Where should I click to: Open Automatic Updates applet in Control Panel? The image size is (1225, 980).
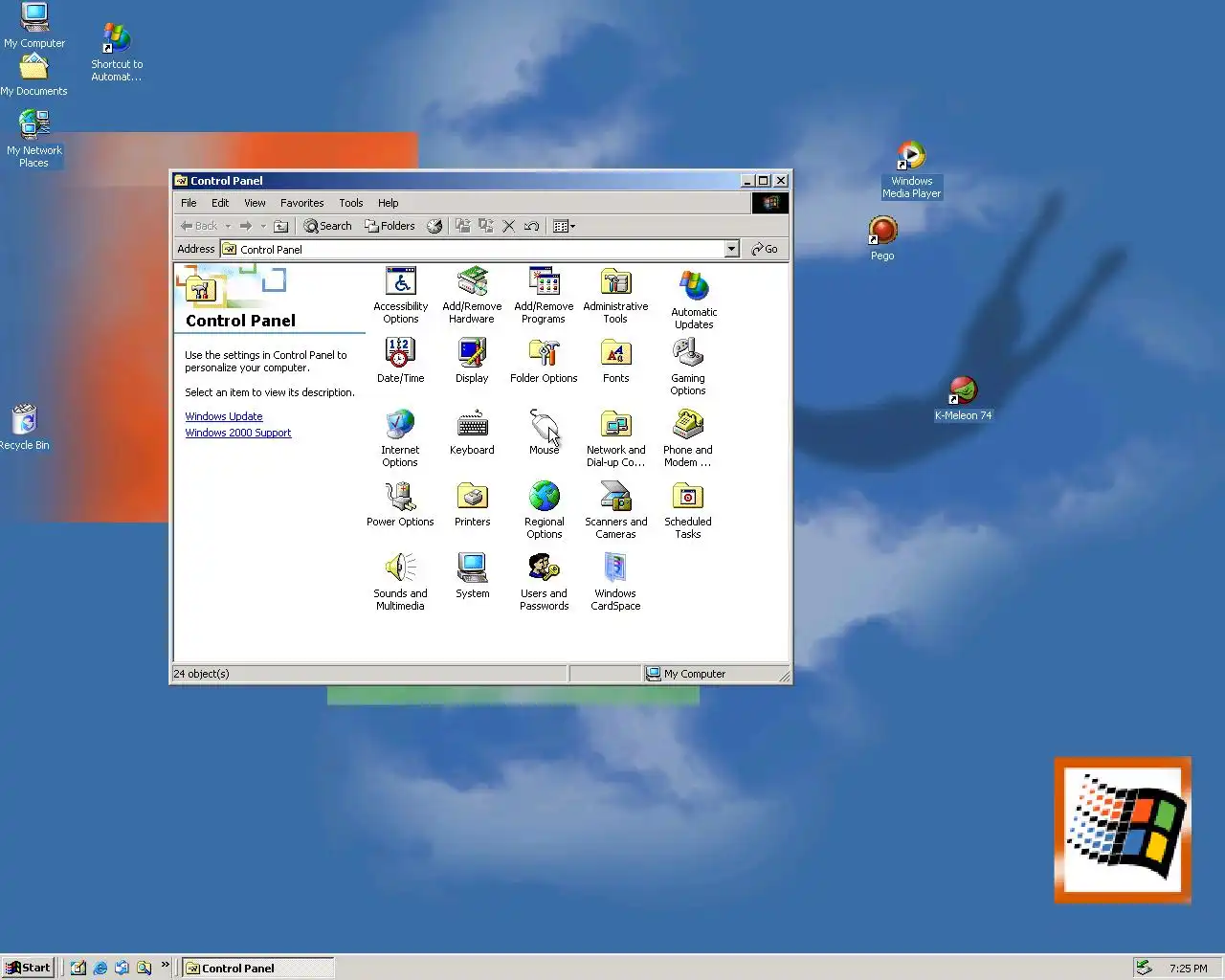pyautogui.click(x=694, y=286)
